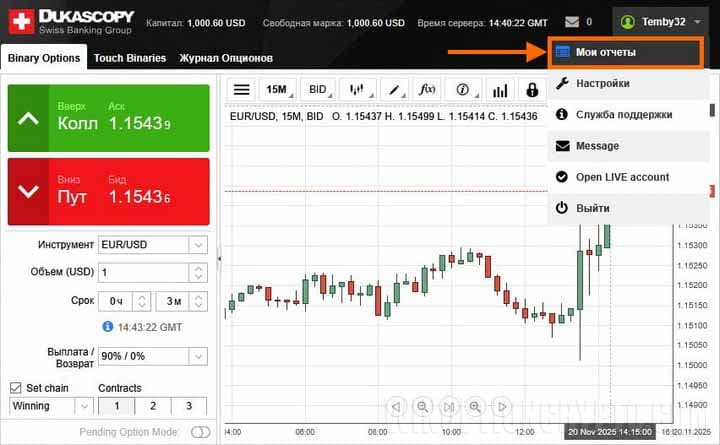
Task: Click the chart scroll-right arrow
Action: [x=501, y=406]
